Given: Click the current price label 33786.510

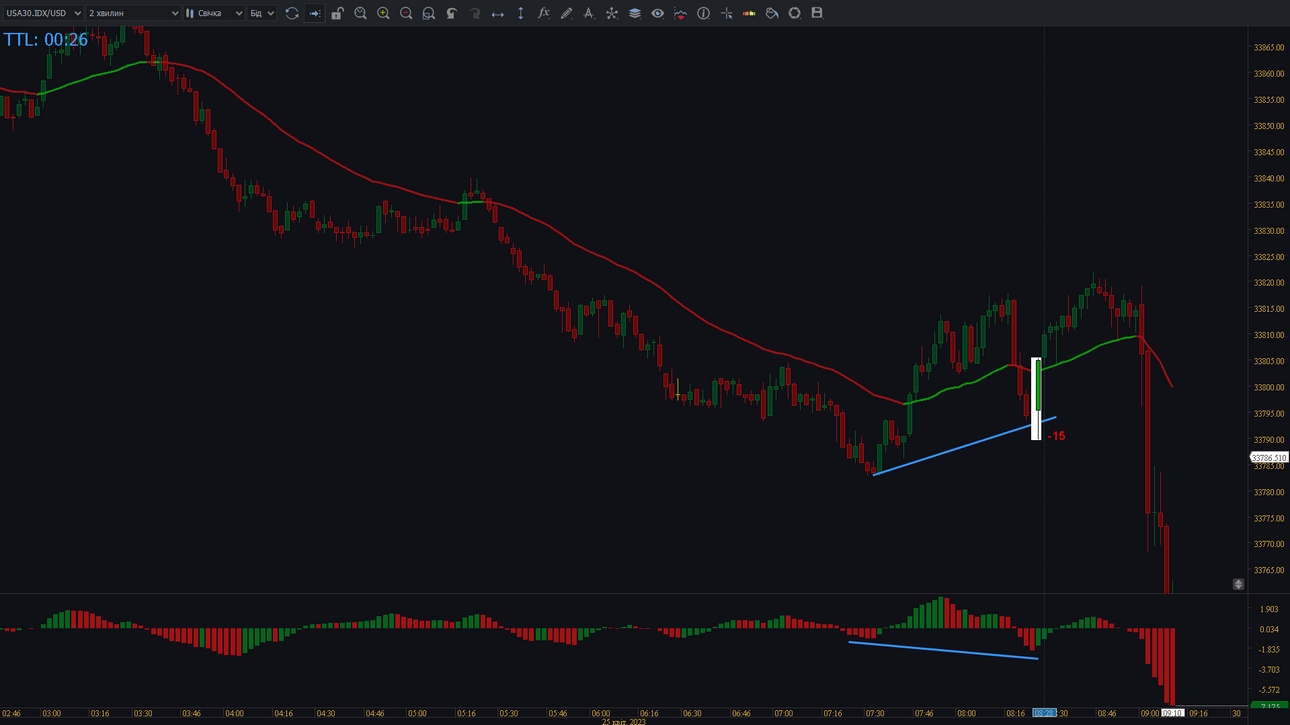Looking at the screenshot, I should click(x=1269, y=458).
